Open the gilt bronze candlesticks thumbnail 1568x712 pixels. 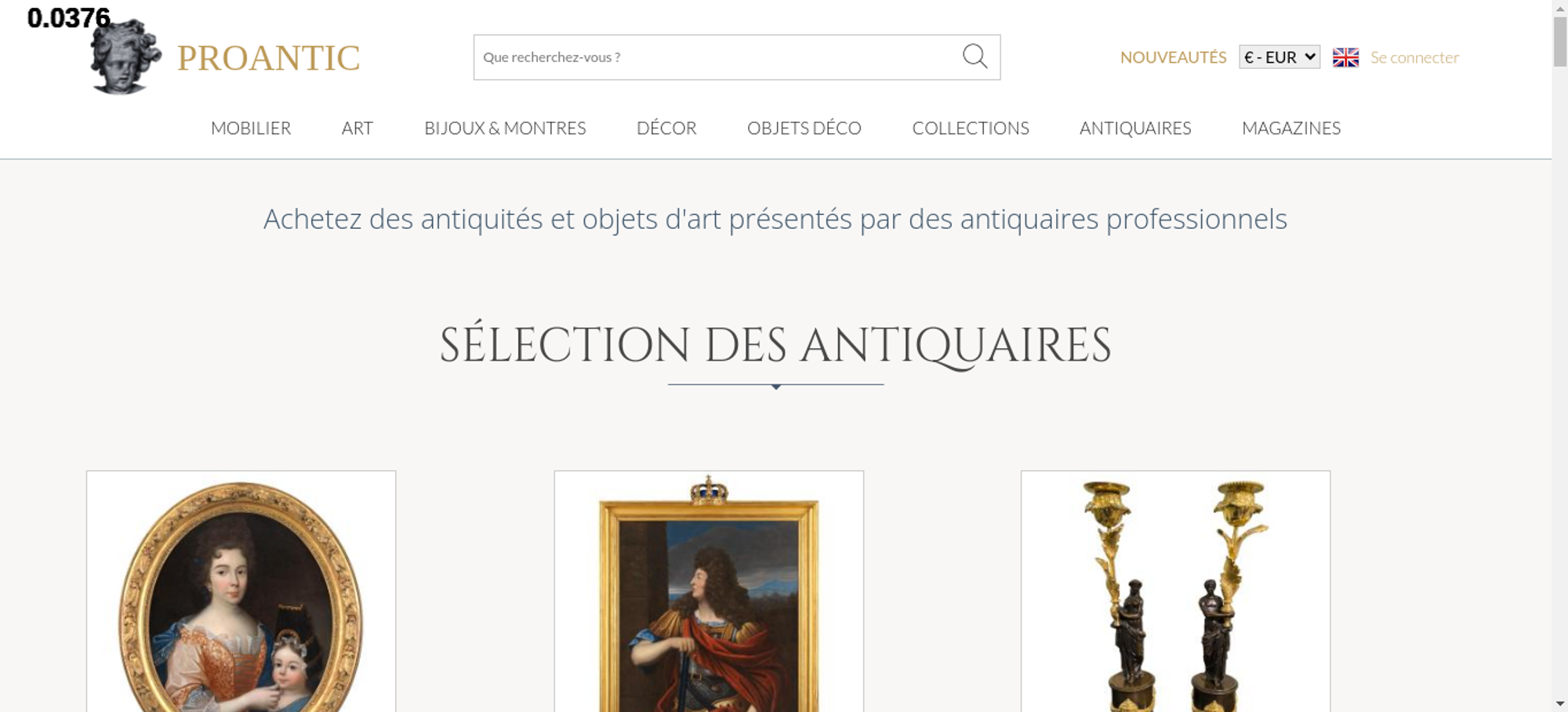coord(1175,592)
